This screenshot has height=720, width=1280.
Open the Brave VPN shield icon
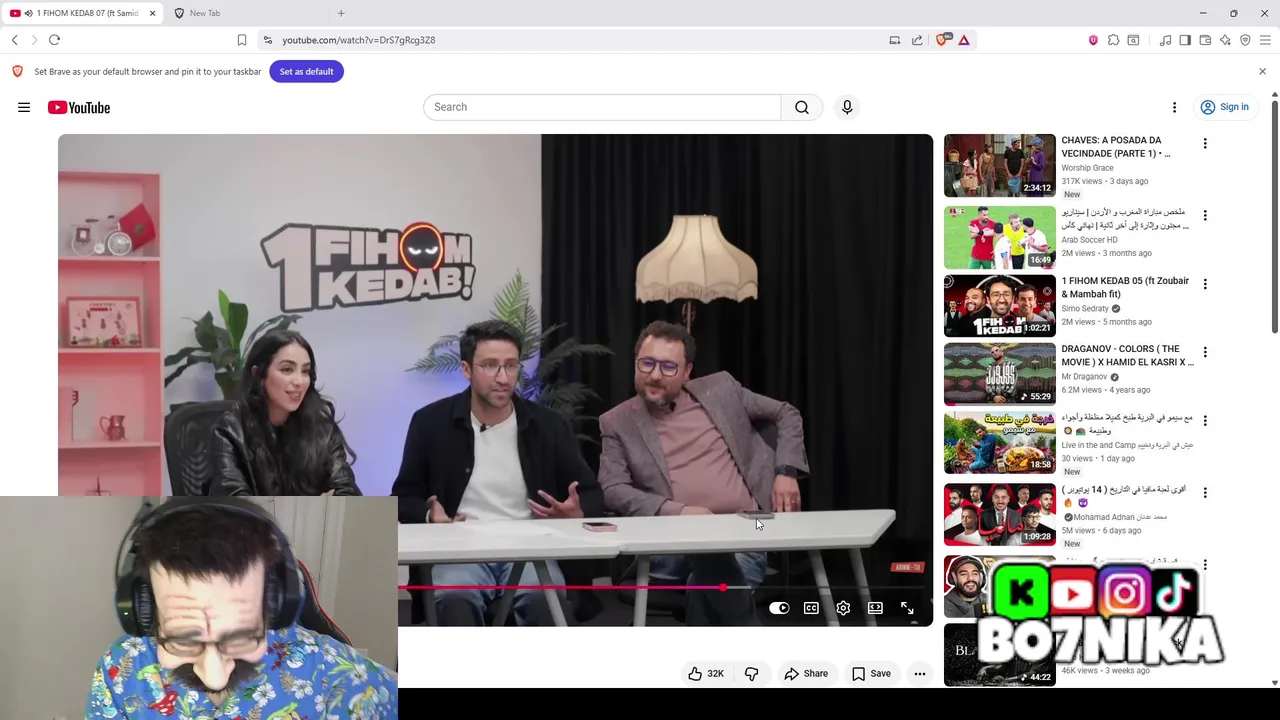point(1245,40)
